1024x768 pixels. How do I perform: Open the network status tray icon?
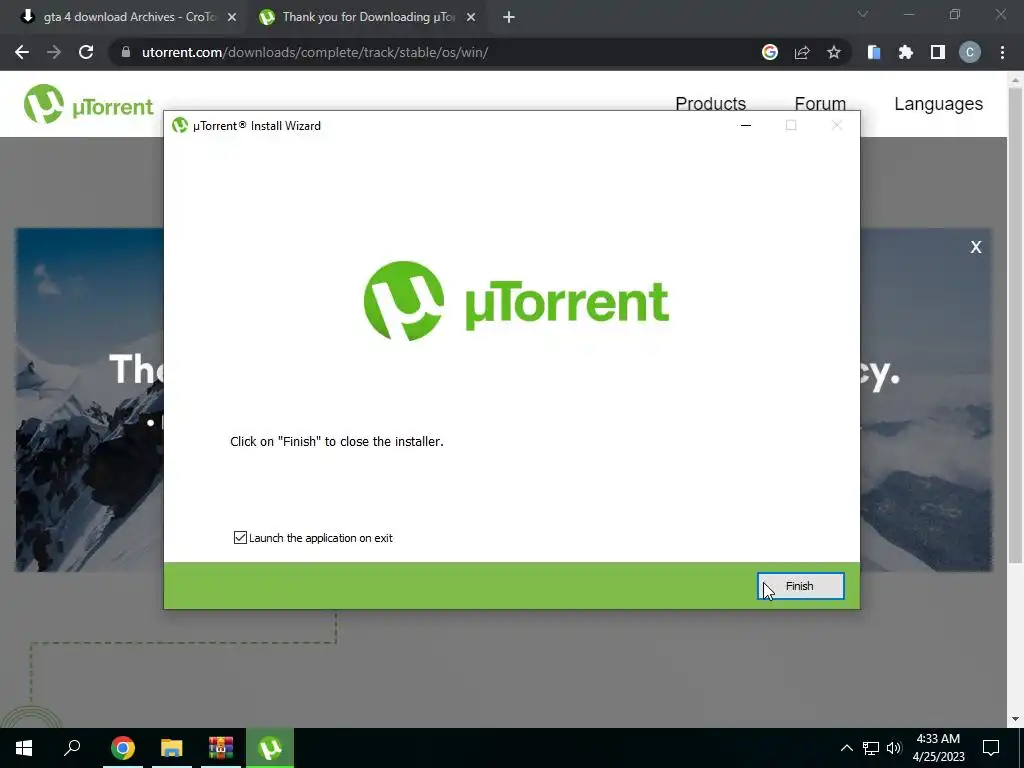tap(871, 748)
